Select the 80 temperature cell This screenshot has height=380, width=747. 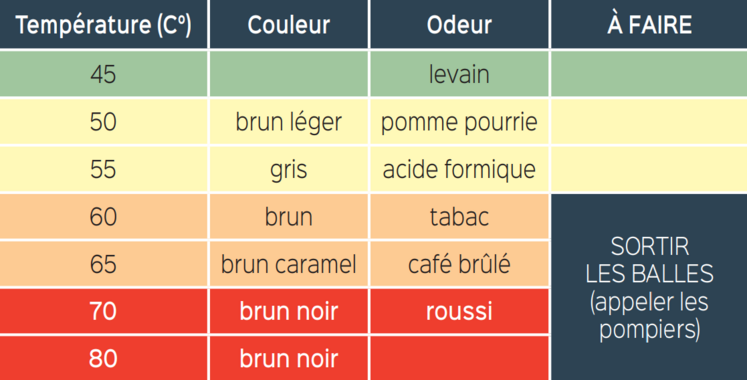click(x=103, y=358)
